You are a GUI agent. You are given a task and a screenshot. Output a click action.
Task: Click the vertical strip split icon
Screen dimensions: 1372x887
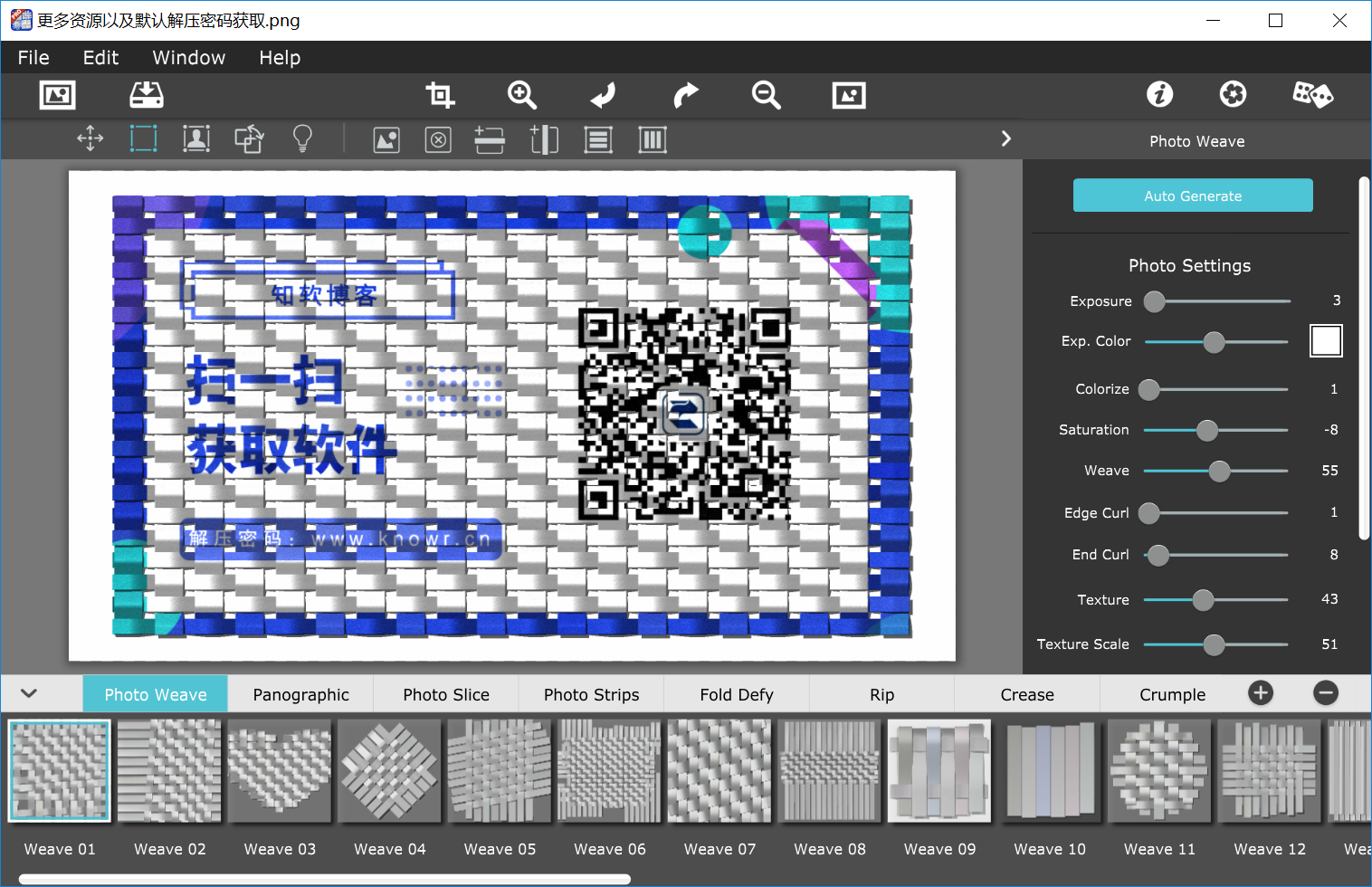tap(544, 140)
